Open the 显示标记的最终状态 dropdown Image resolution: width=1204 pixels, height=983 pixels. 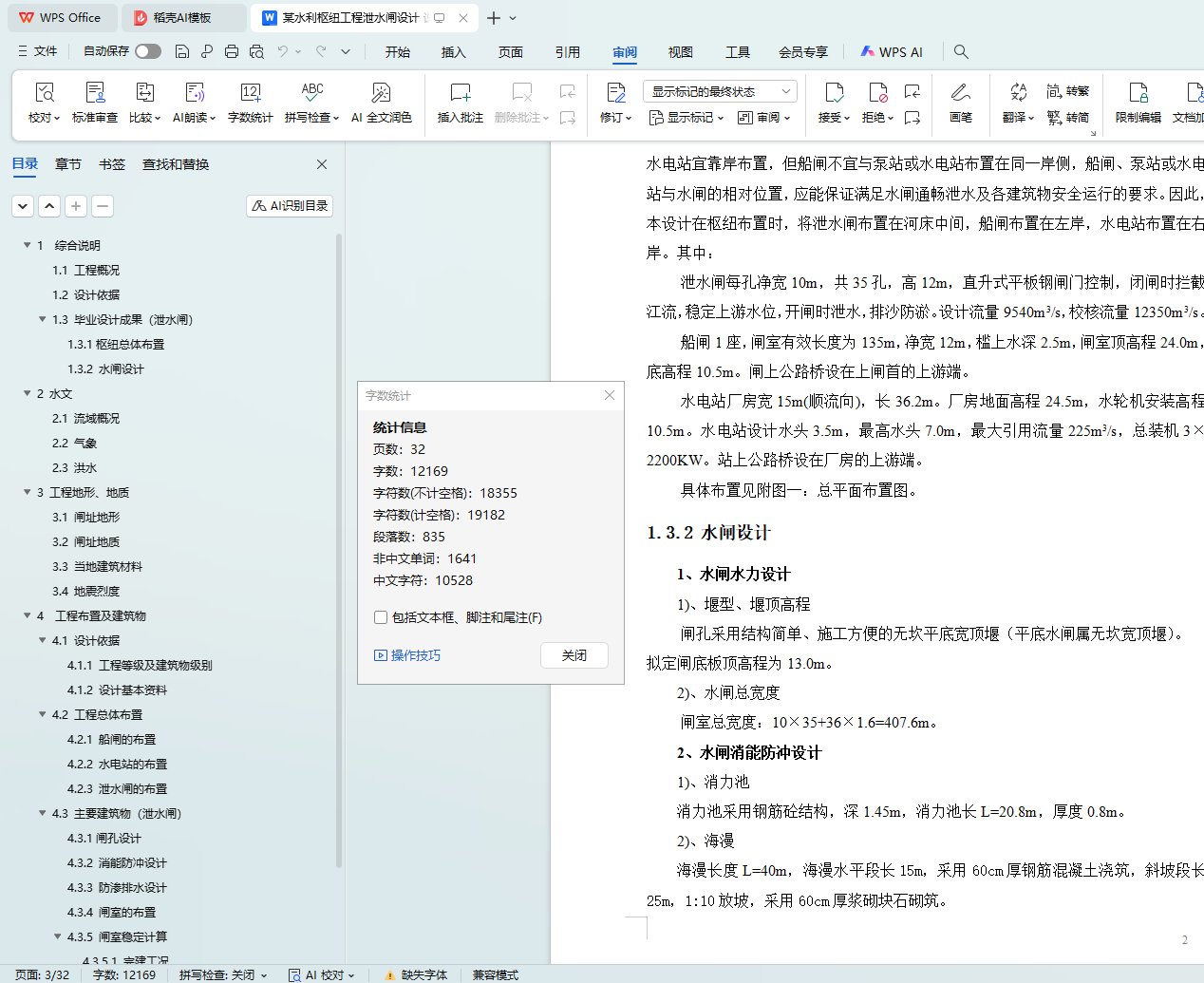pos(719,91)
